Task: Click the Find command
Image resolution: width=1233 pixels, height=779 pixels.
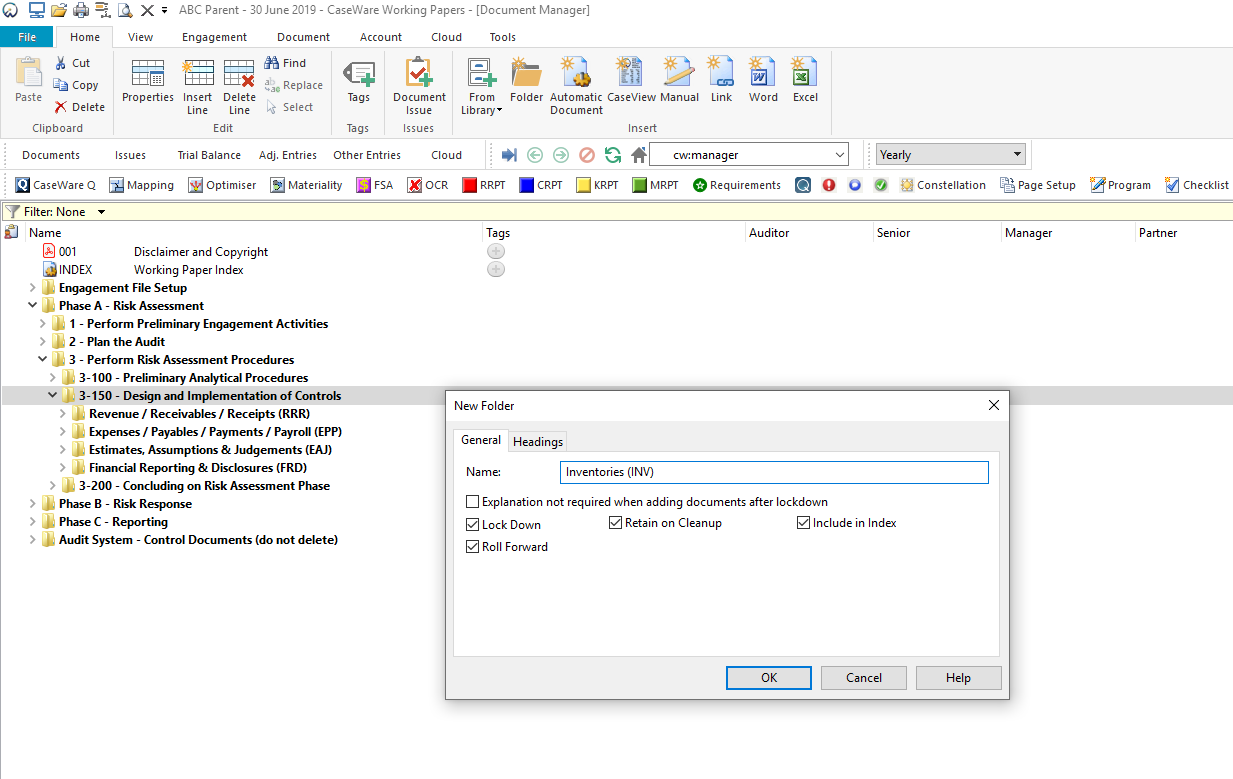Action: [286, 63]
